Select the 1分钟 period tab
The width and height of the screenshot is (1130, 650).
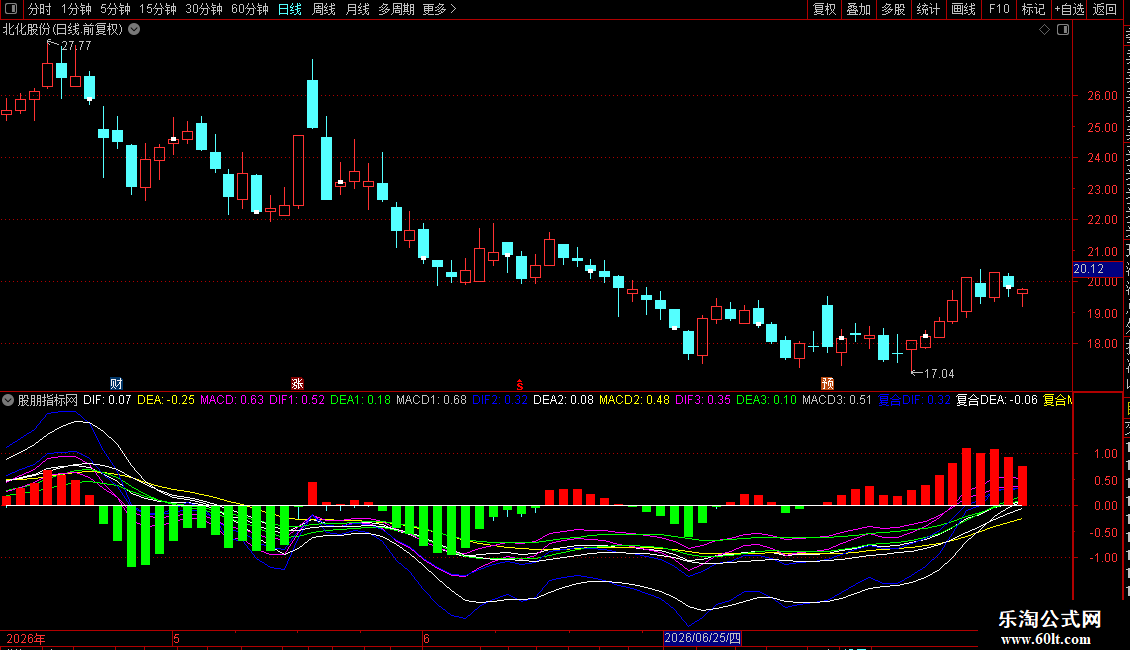coord(76,9)
